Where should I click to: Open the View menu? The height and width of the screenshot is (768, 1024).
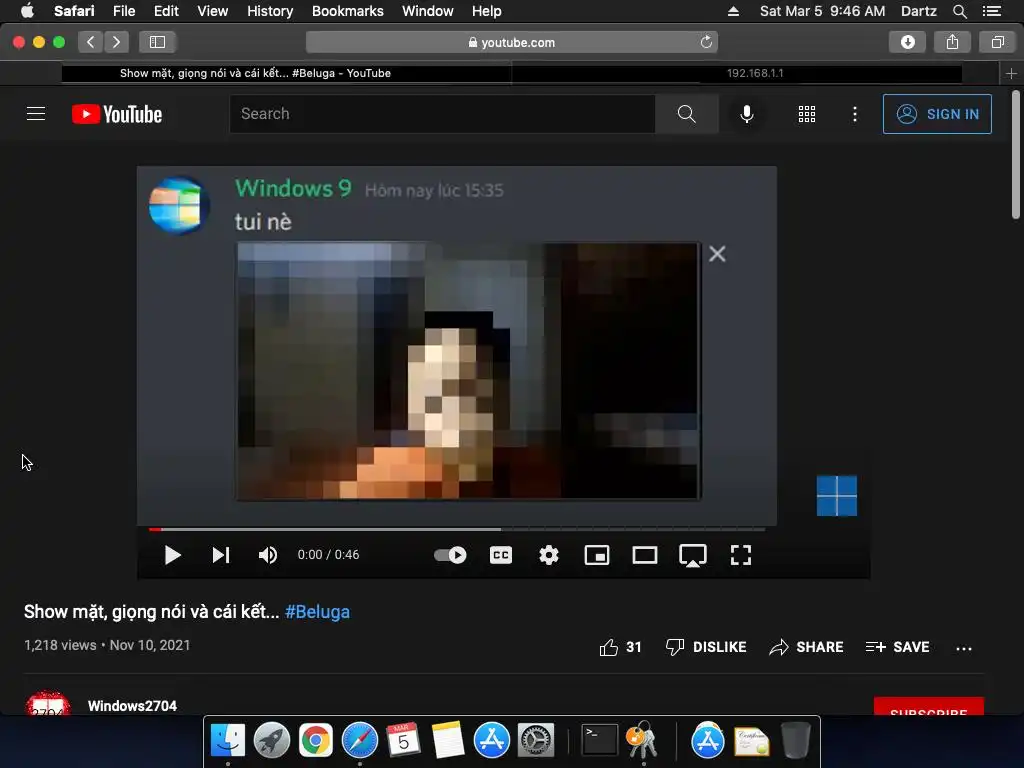pos(213,11)
